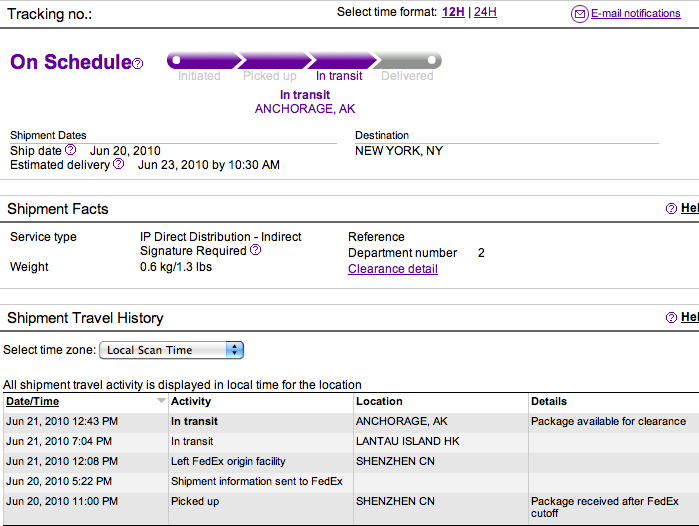Screen dimensions: 699x526
Task: Open the E-mail notifications link
Action: click(x=636, y=14)
